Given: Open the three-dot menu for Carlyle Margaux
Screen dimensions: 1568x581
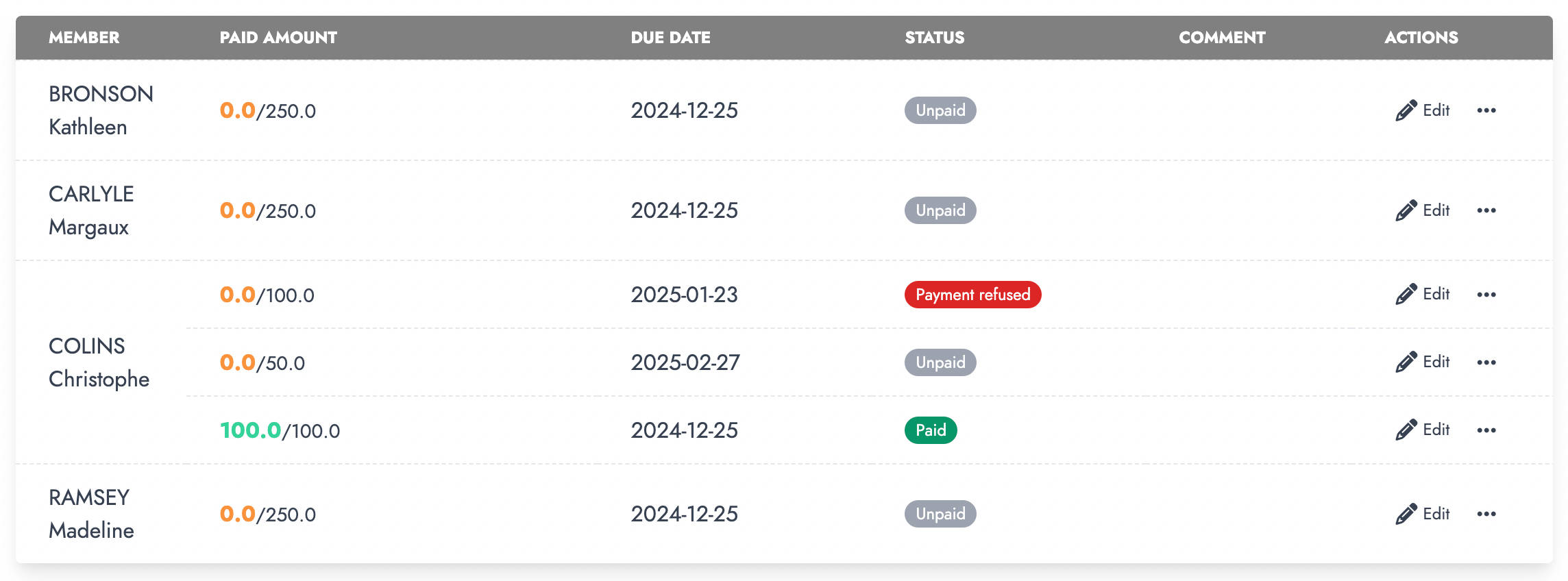Looking at the screenshot, I should point(1486,210).
